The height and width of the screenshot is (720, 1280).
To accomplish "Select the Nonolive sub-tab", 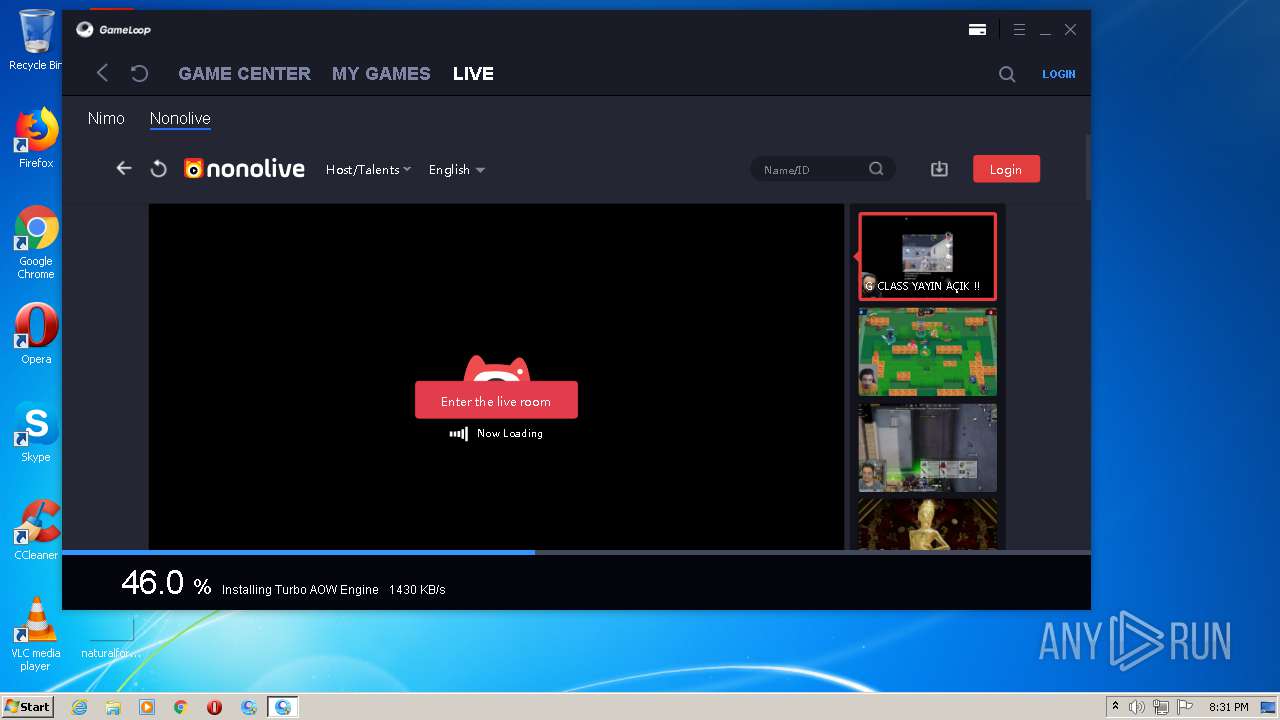I will (180, 118).
